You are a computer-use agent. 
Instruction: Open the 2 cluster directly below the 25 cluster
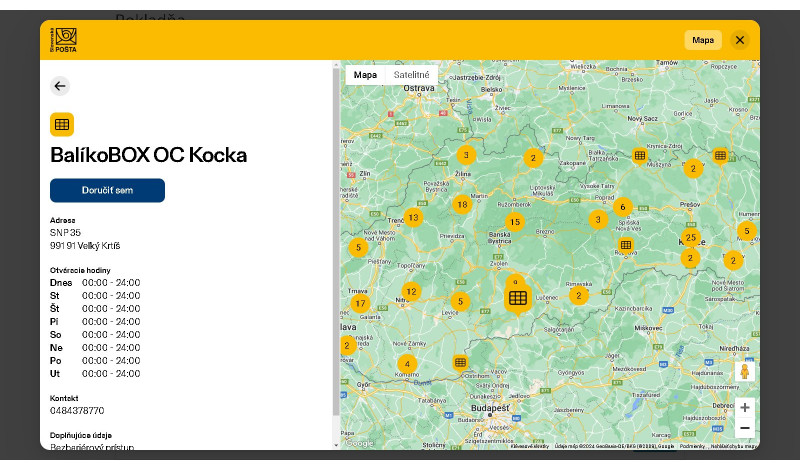690,258
